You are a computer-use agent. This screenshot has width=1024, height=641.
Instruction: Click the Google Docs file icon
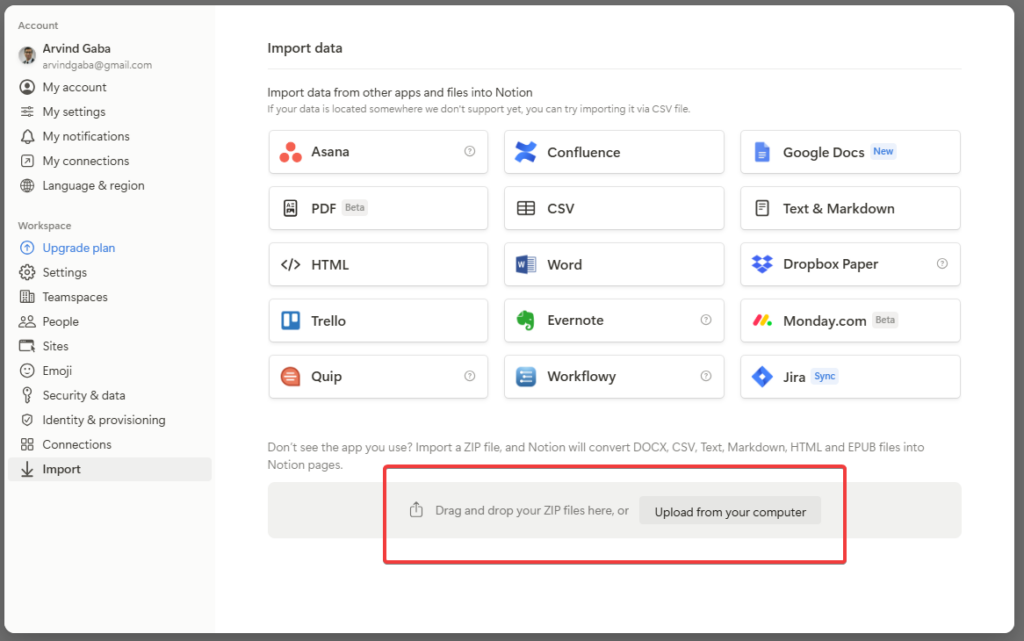762,152
